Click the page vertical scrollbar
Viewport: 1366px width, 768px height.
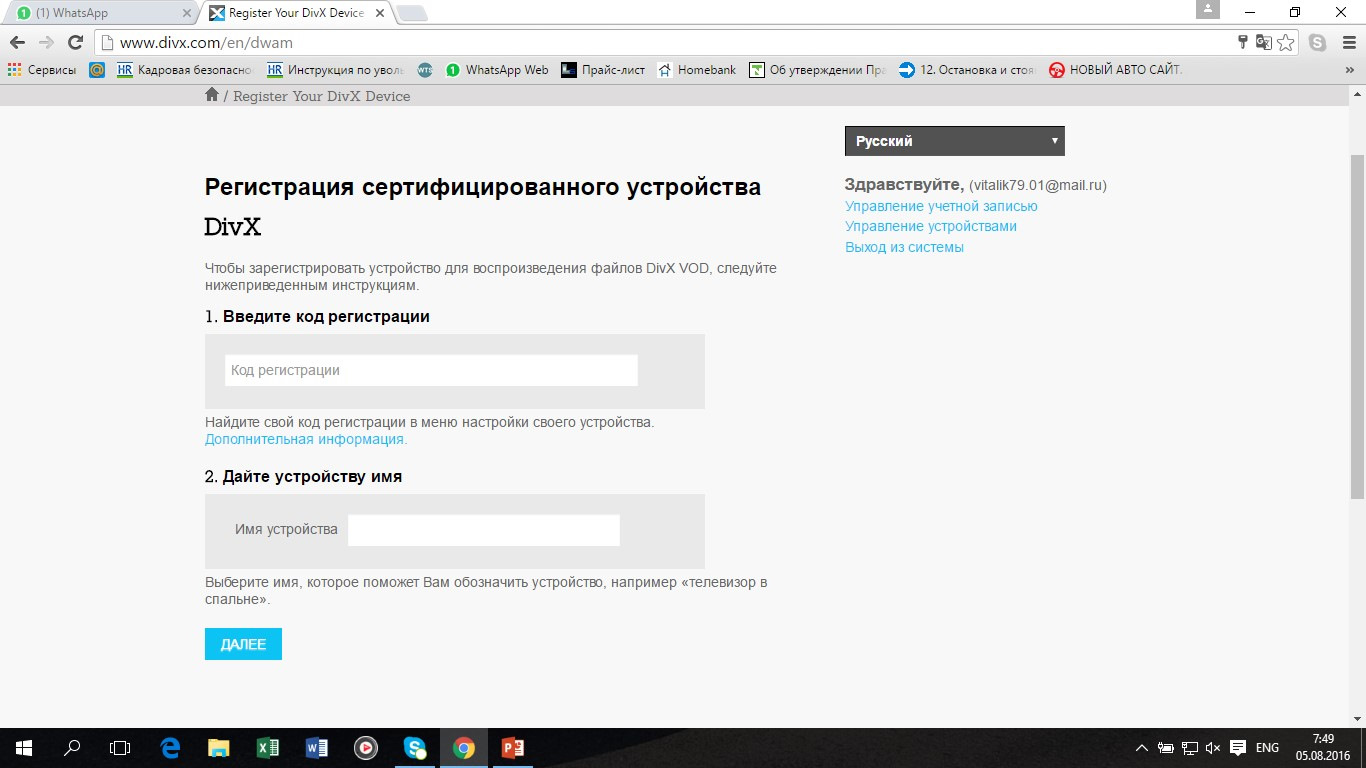tap(1357, 326)
